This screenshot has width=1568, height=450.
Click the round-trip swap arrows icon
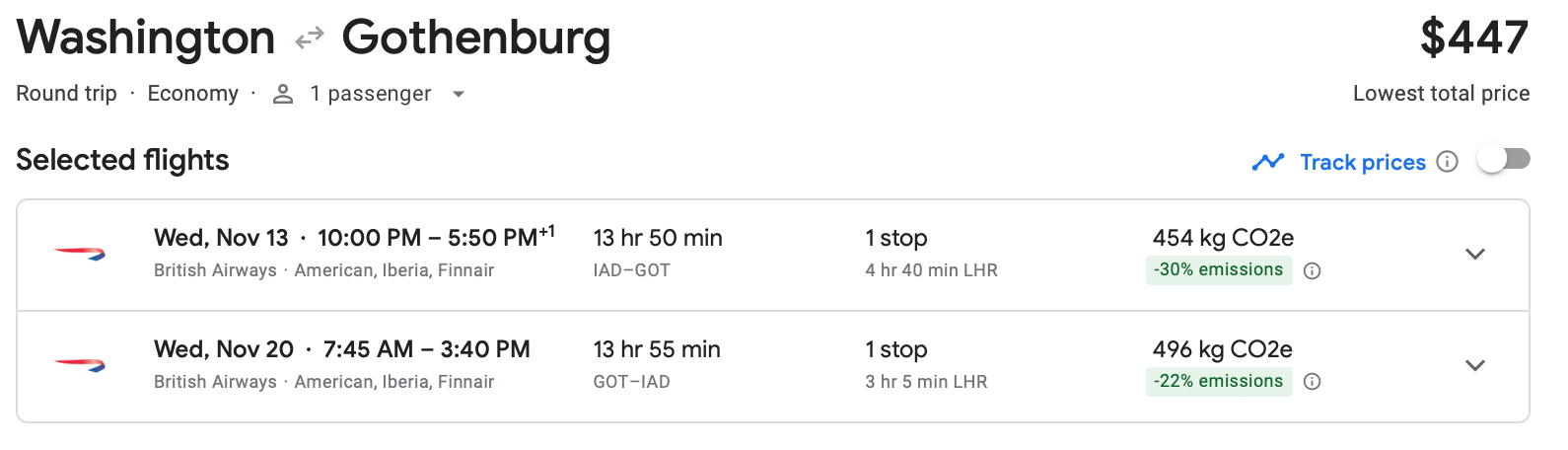309,38
